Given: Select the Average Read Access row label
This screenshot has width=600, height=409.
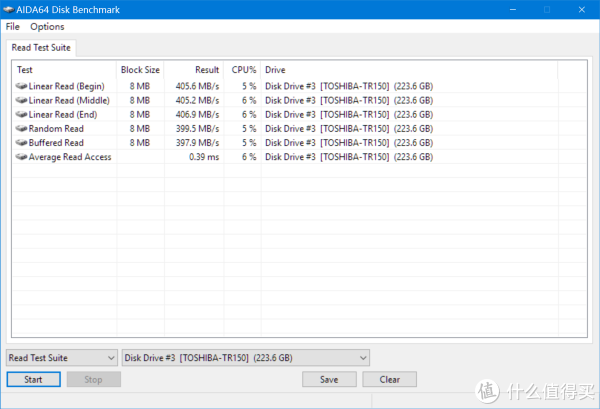Looking at the screenshot, I should pos(70,157).
